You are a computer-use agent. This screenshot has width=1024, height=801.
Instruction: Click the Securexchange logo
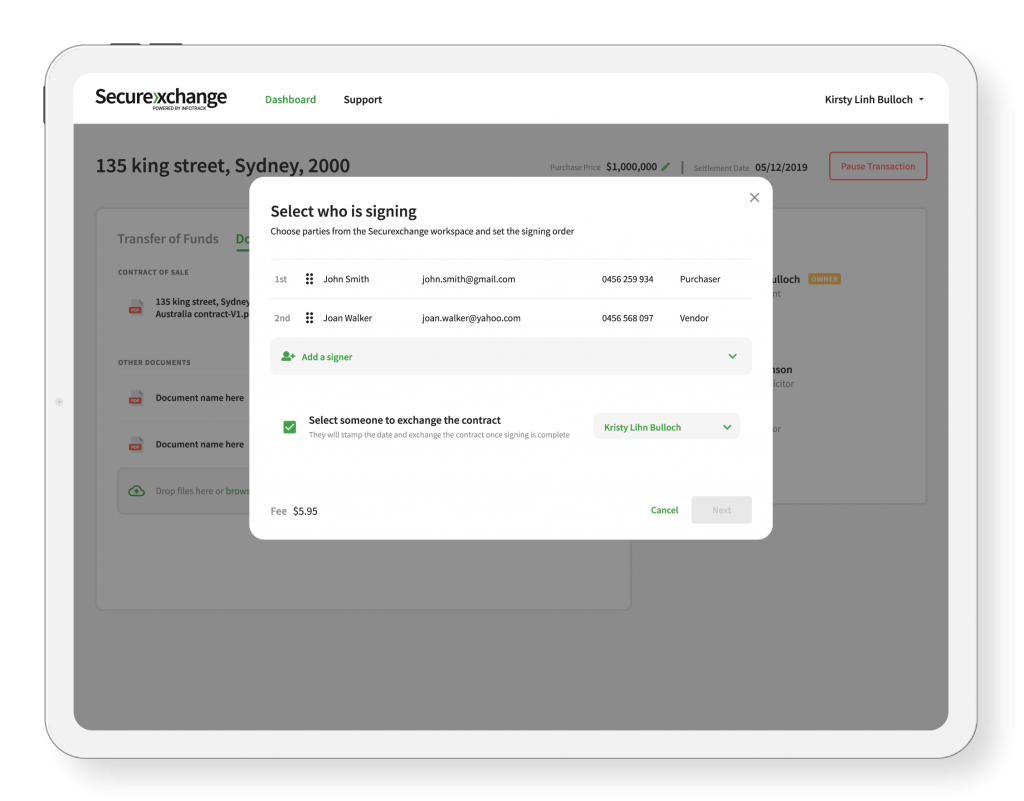[161, 98]
